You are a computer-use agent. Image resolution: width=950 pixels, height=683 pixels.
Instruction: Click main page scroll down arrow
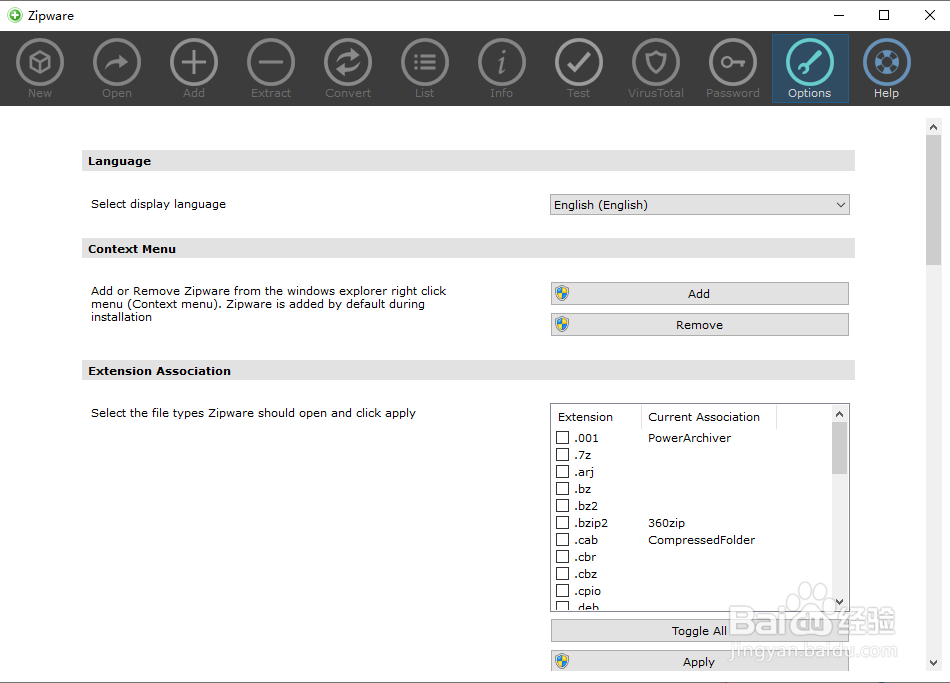click(933, 663)
